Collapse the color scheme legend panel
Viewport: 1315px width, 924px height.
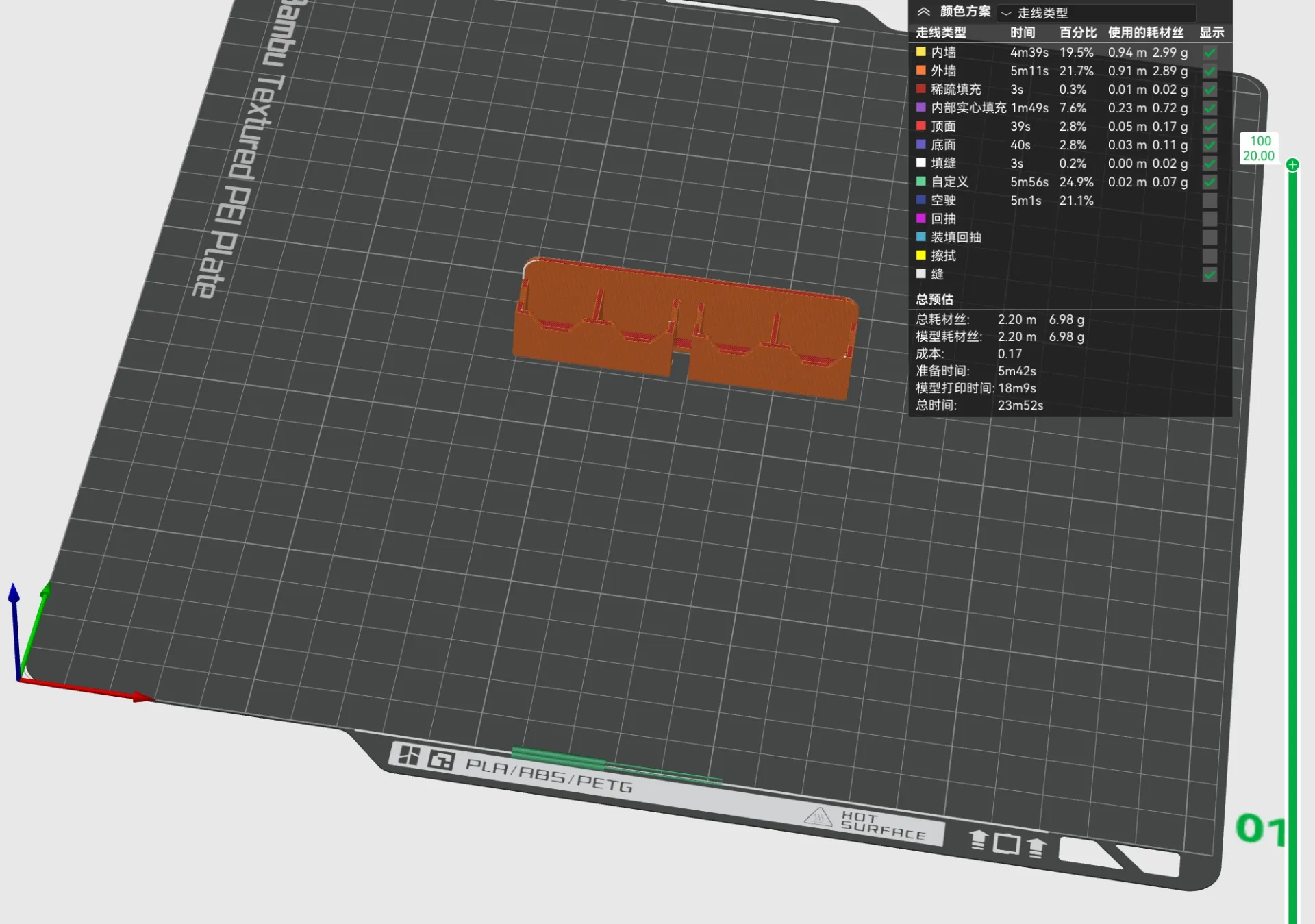click(923, 12)
